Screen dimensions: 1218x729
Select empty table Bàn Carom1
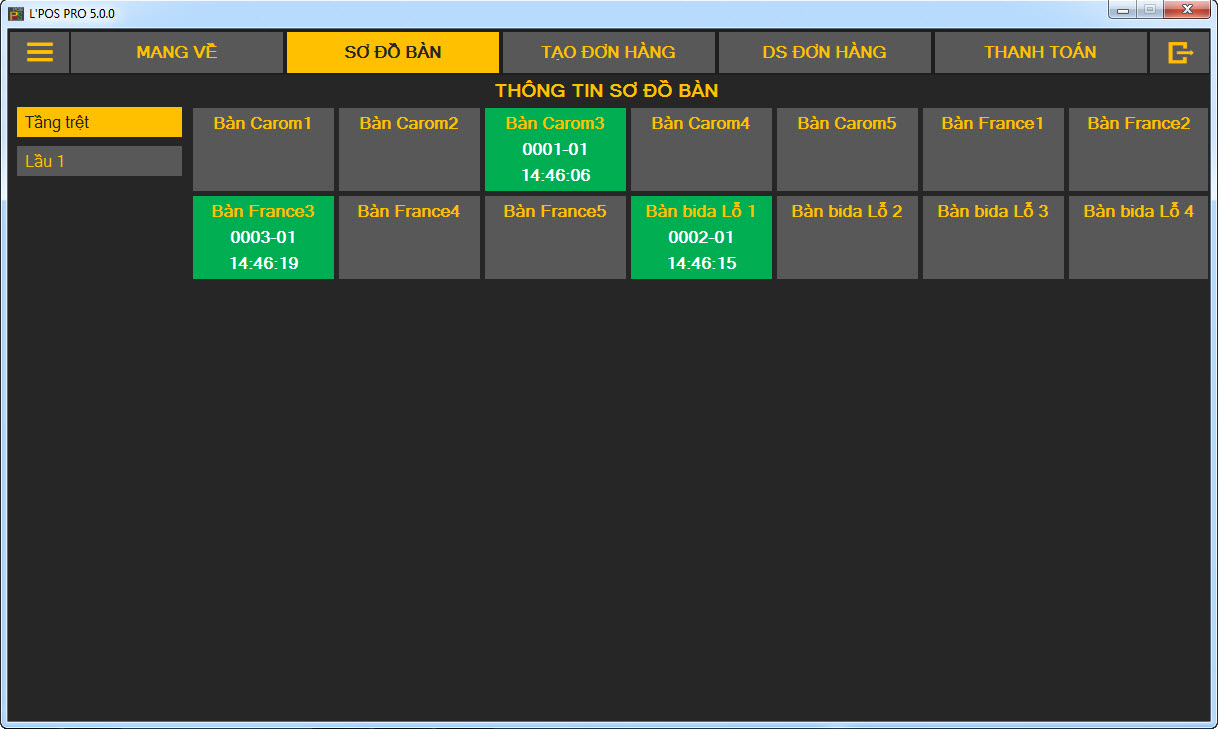tap(263, 150)
